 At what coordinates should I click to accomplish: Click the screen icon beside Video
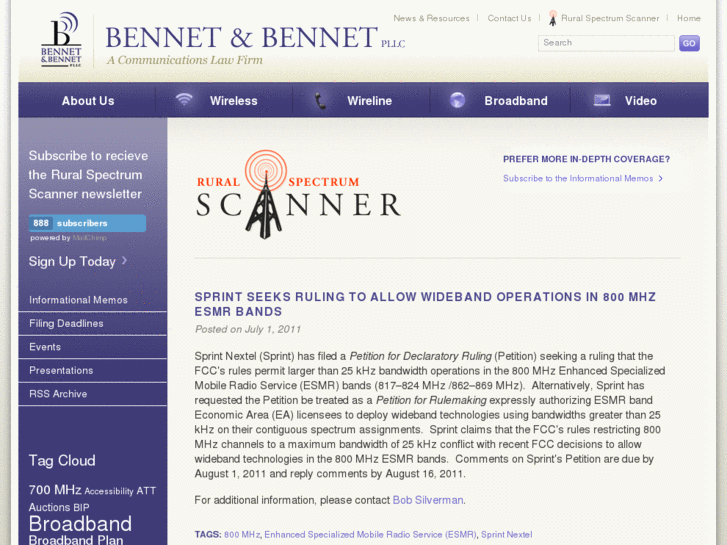pos(602,100)
